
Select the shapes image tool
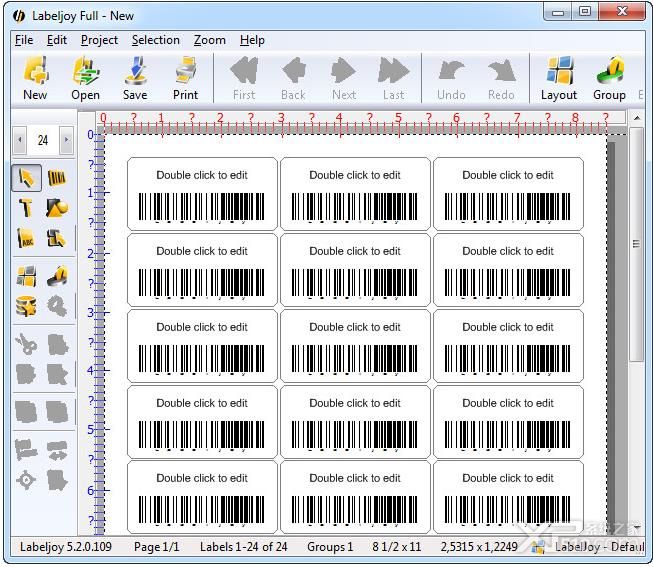pos(57,207)
